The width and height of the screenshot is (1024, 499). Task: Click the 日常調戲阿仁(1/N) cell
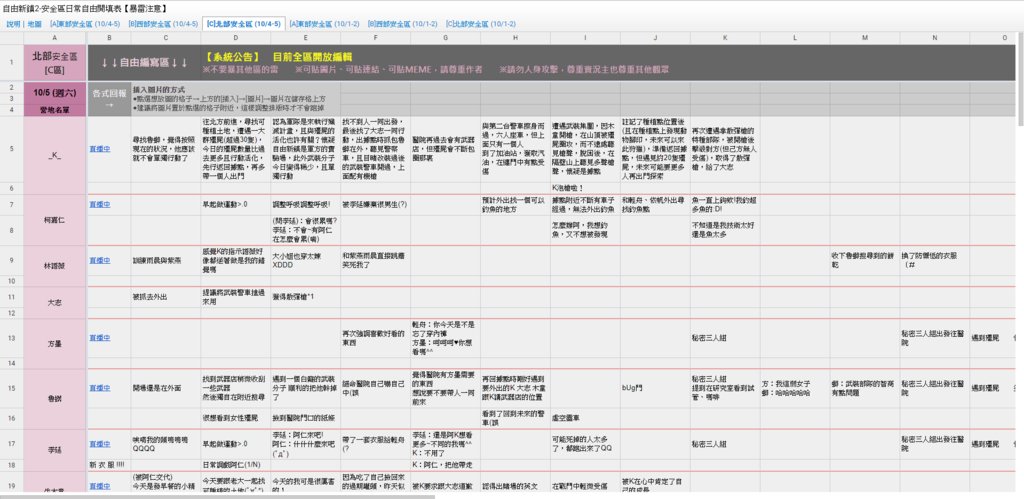coord(235,465)
